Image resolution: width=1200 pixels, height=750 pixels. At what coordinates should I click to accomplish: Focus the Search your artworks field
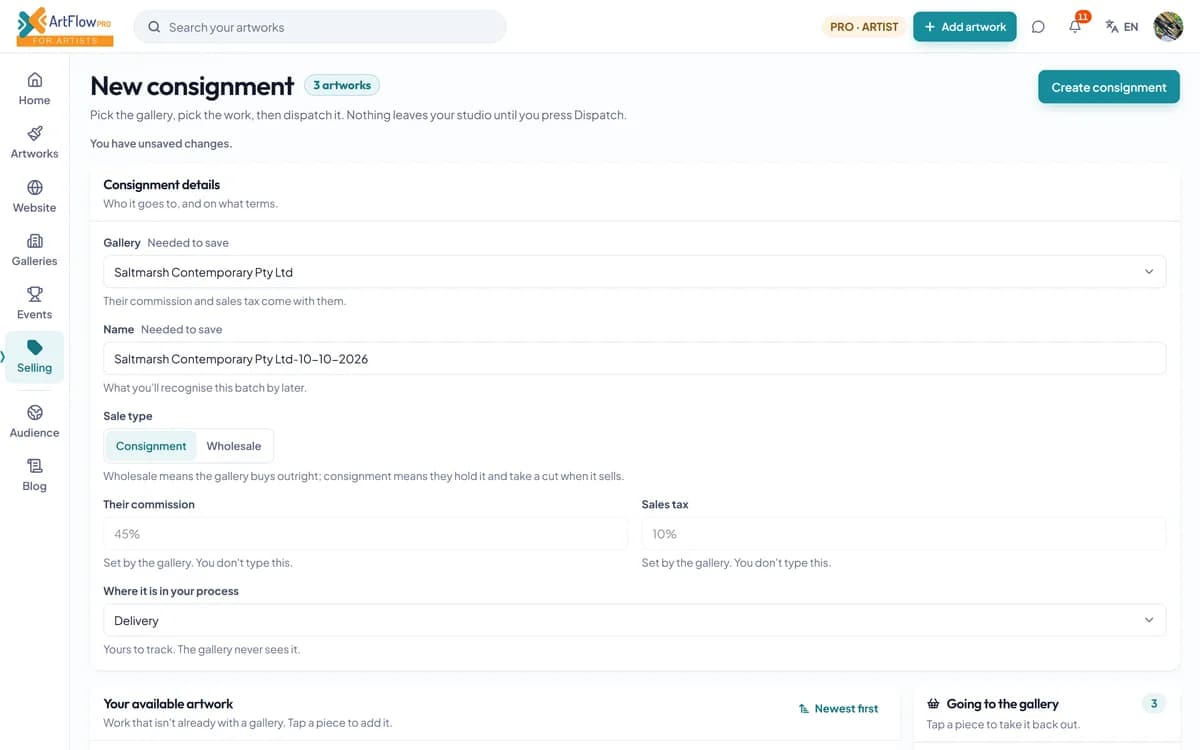click(320, 27)
